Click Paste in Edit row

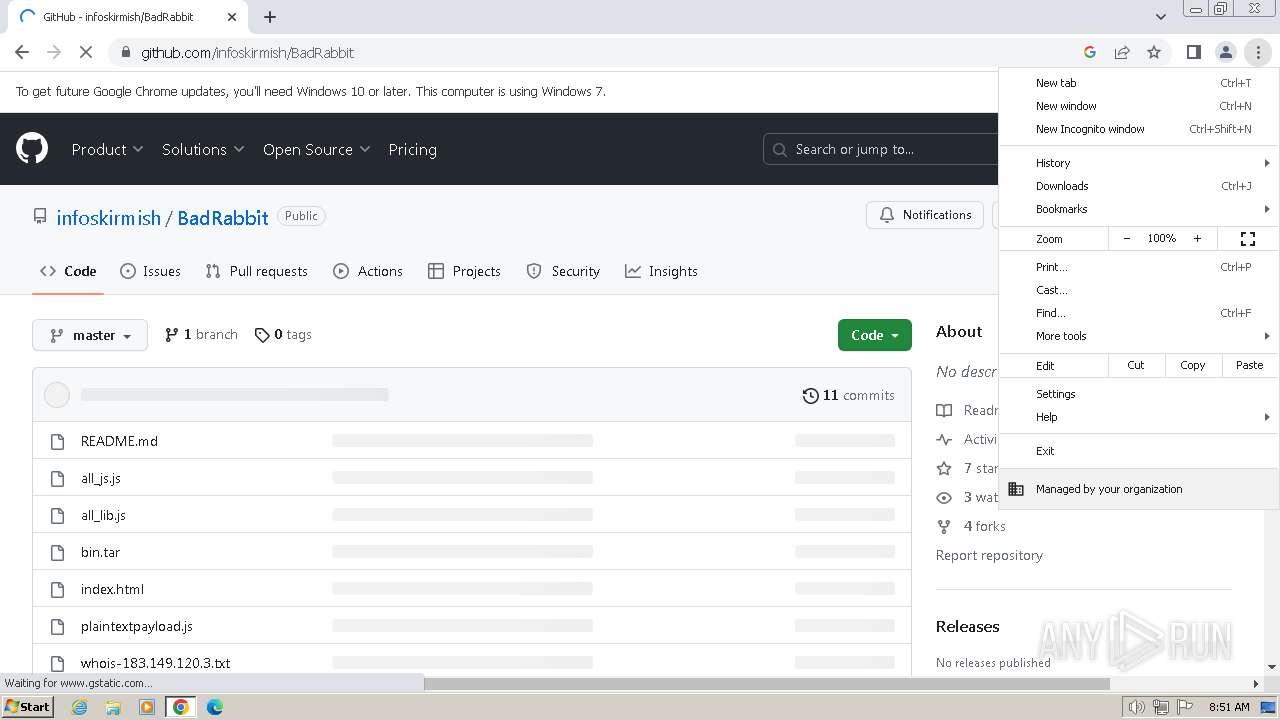pyautogui.click(x=1250, y=365)
